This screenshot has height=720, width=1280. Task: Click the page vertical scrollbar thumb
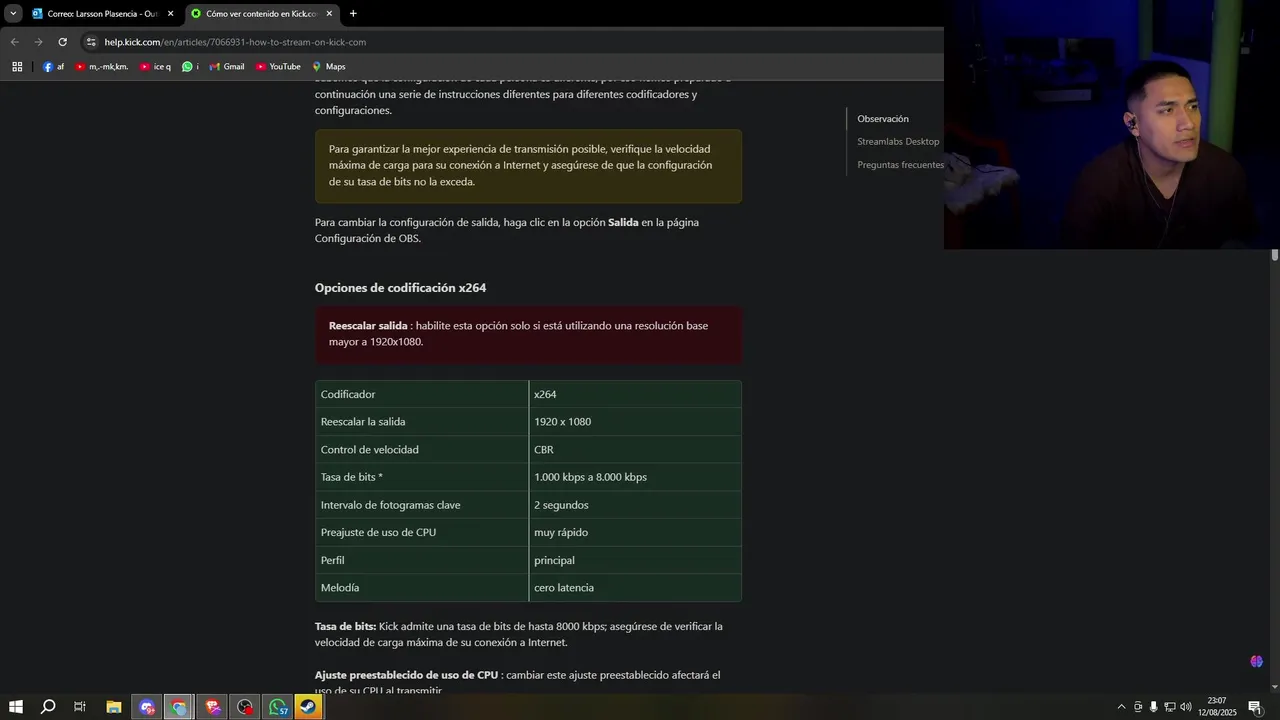(x=1275, y=255)
